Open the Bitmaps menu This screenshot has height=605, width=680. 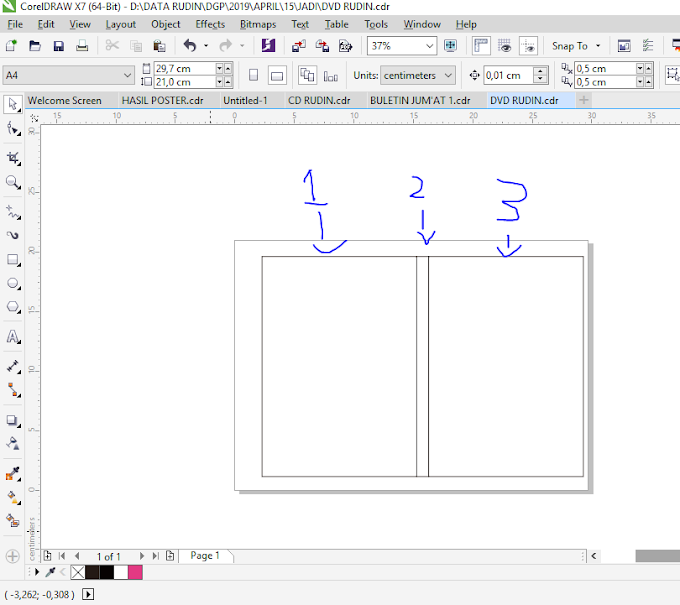click(258, 24)
